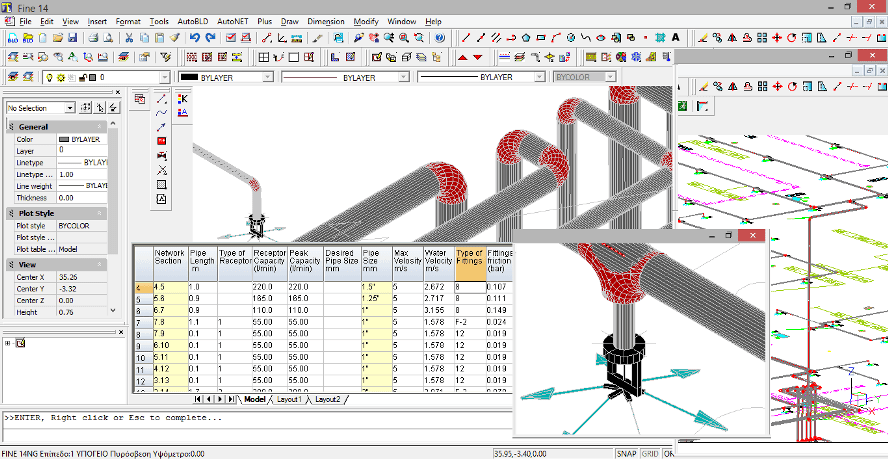The height and width of the screenshot is (459, 888).
Task: Toggle the layer lightbulb on/off icon
Action: (x=49, y=77)
